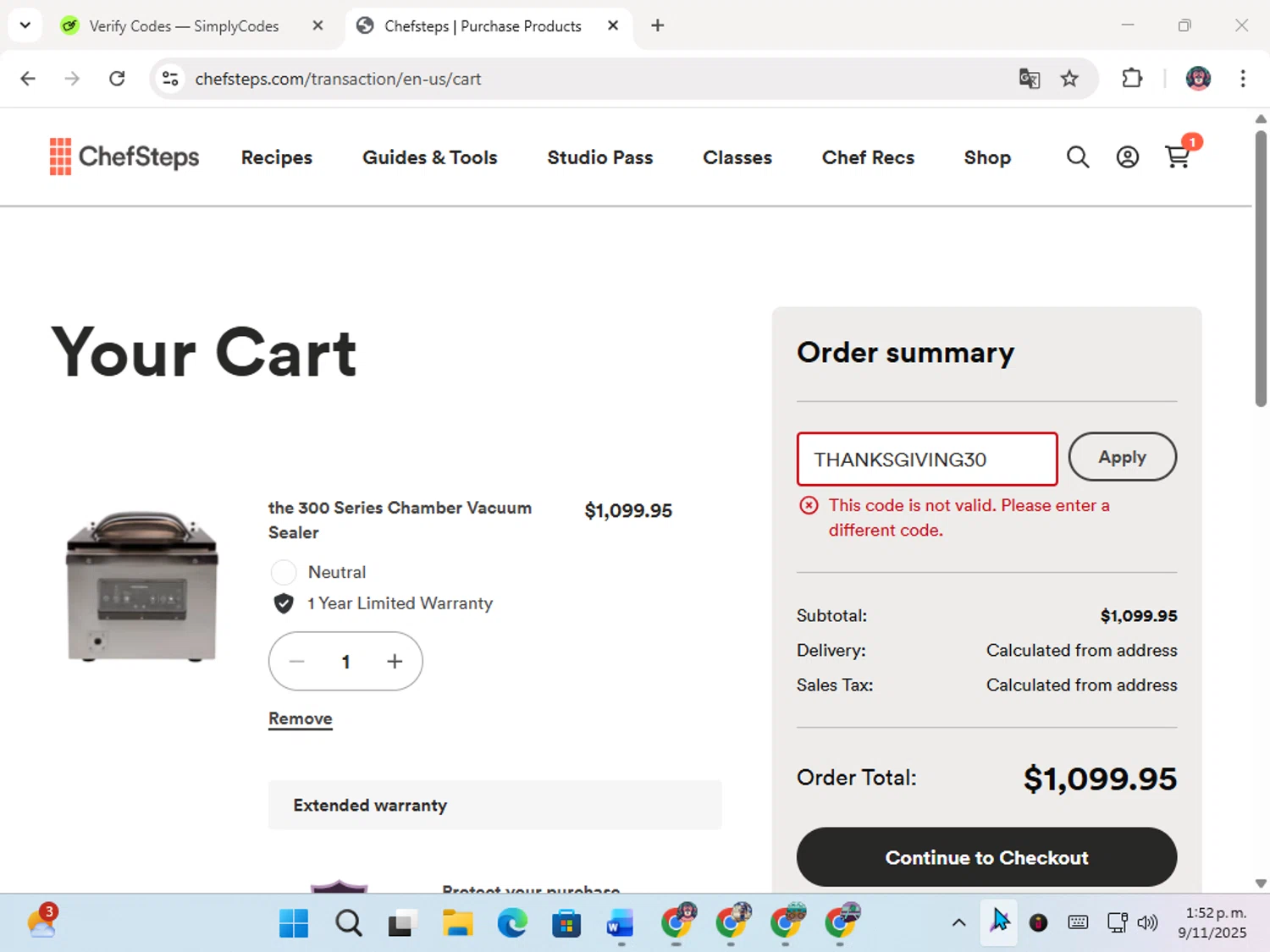This screenshot has height=952, width=1270.
Task: Go back with the browser back arrow
Action: (x=28, y=79)
